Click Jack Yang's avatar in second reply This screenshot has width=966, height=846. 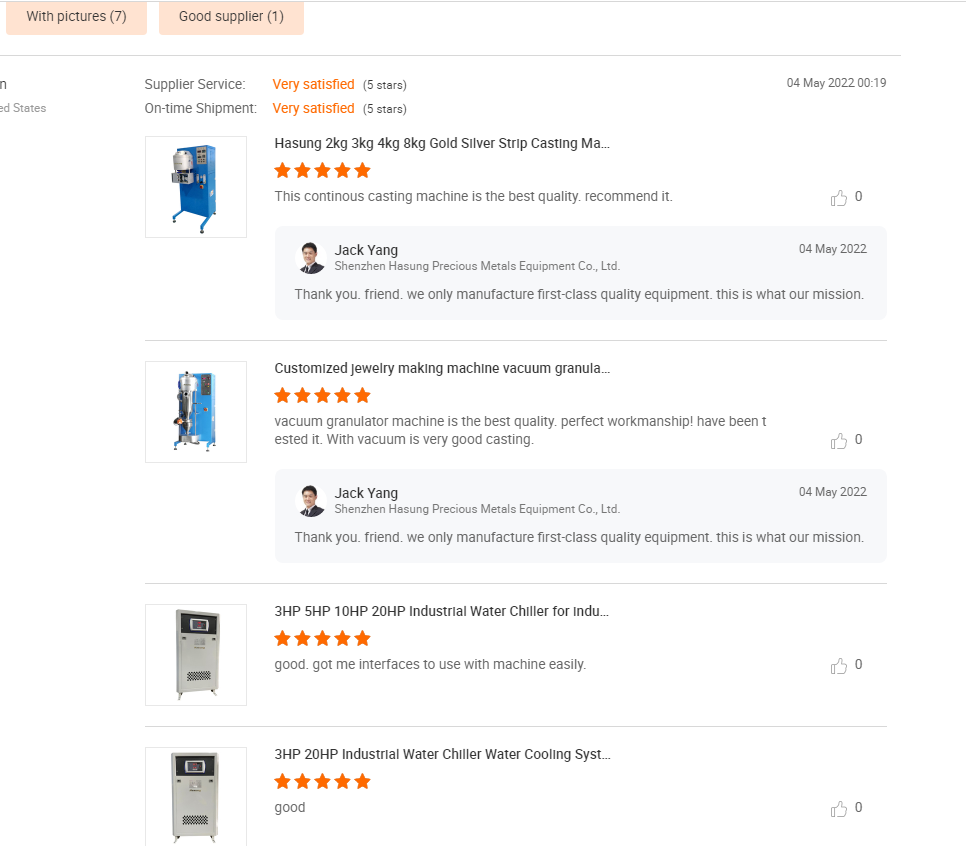[x=312, y=501]
